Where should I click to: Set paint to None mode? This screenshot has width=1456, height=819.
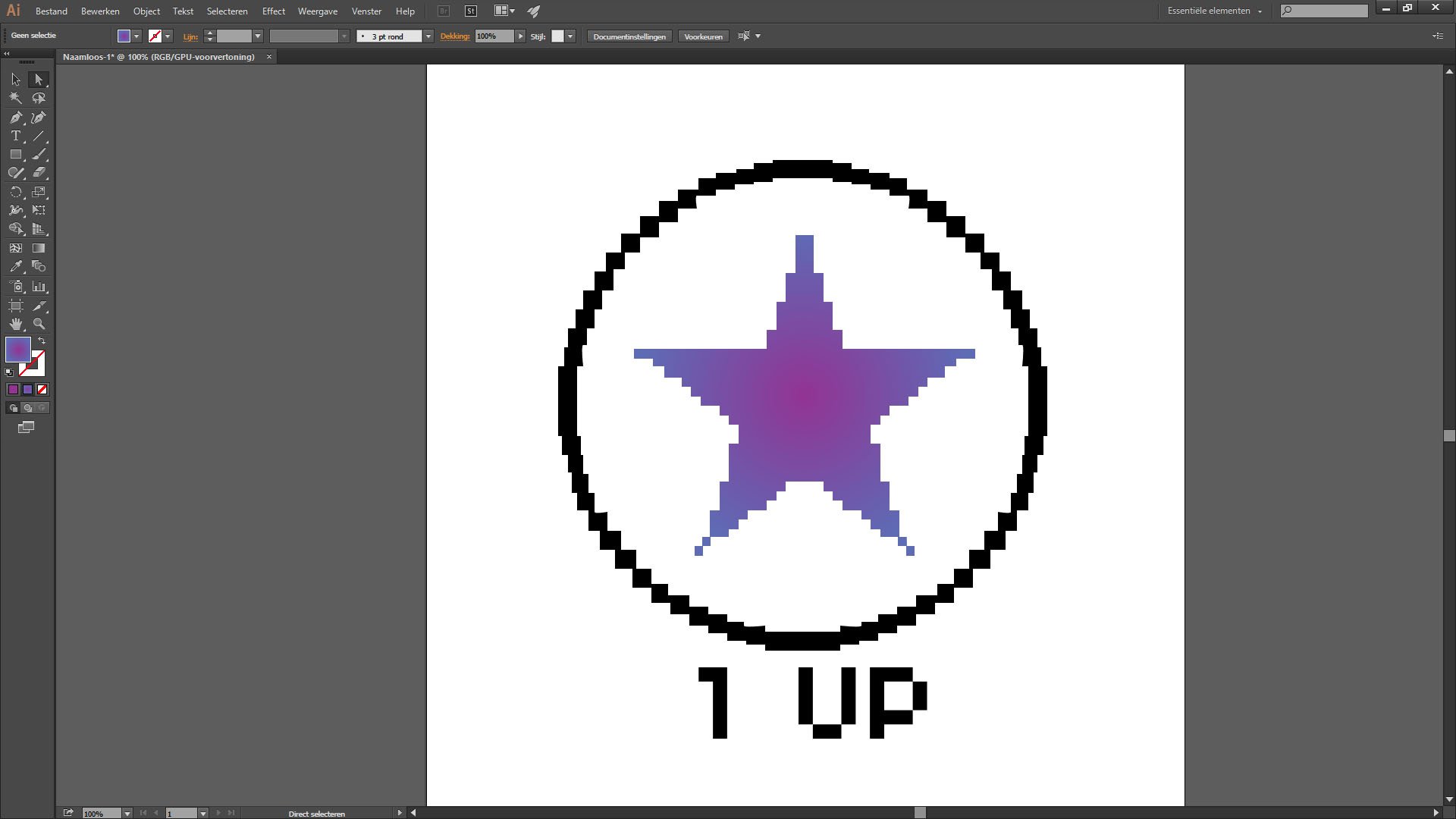[42, 390]
